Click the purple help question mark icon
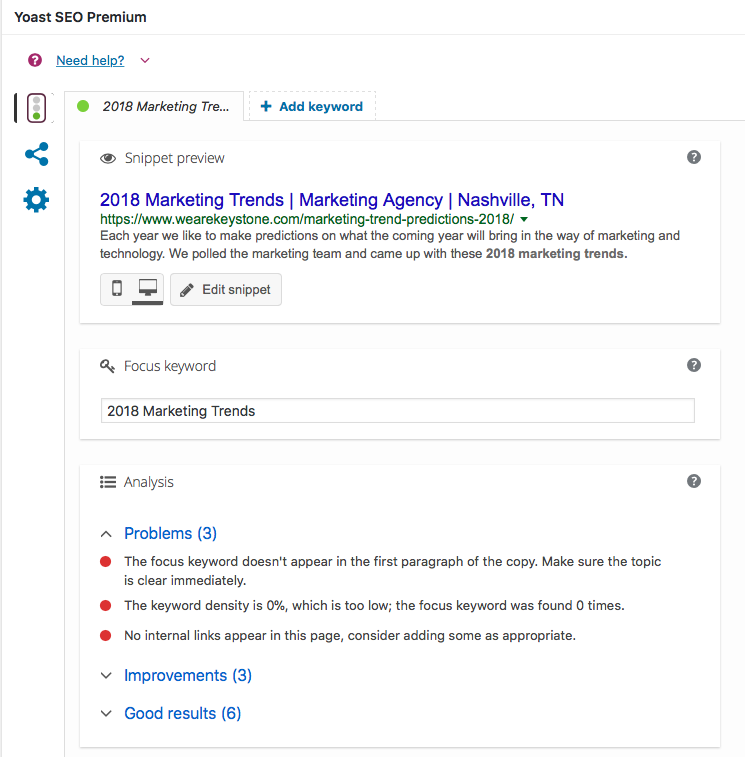Viewport: 745px width, 757px height. point(35,60)
